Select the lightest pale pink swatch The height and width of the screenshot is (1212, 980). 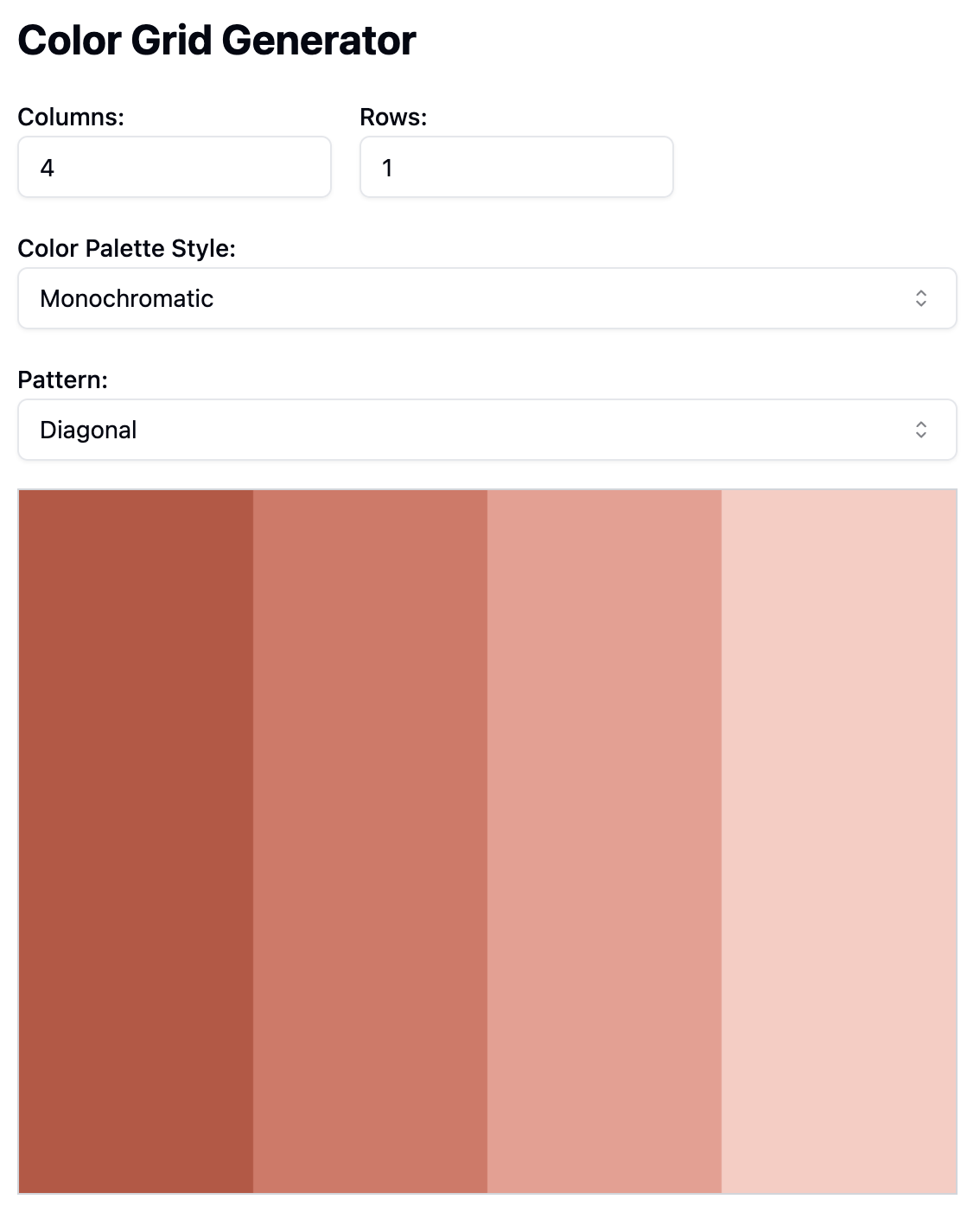[838, 841]
